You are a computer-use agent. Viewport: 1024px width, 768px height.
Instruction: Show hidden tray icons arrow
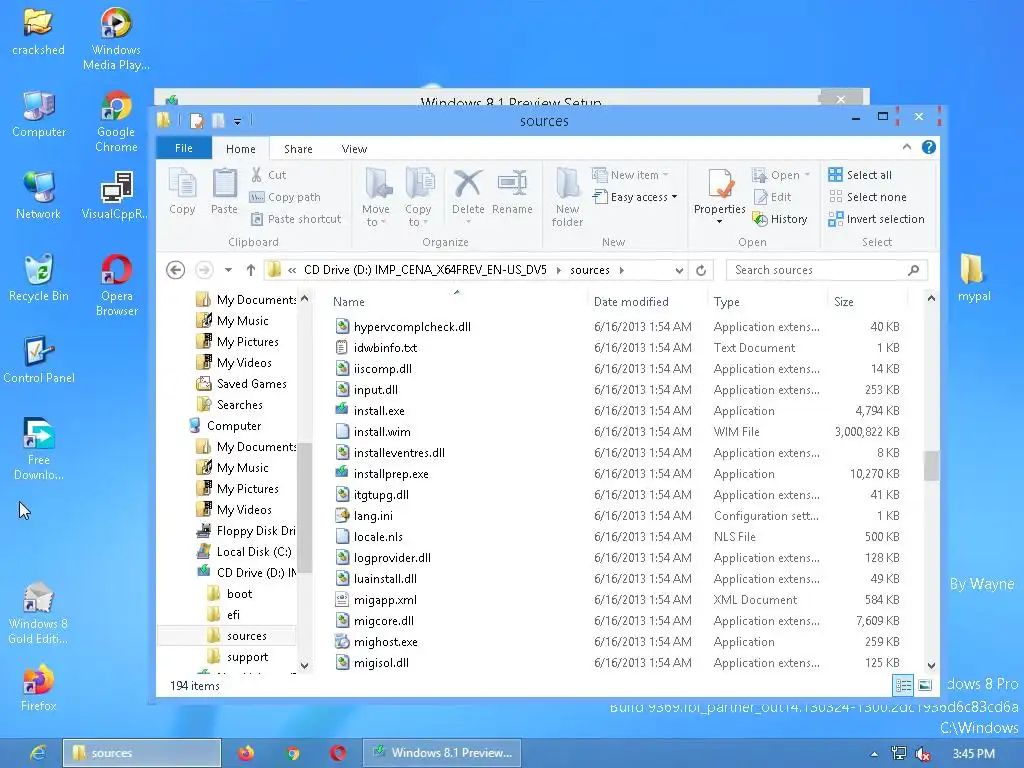(874, 754)
